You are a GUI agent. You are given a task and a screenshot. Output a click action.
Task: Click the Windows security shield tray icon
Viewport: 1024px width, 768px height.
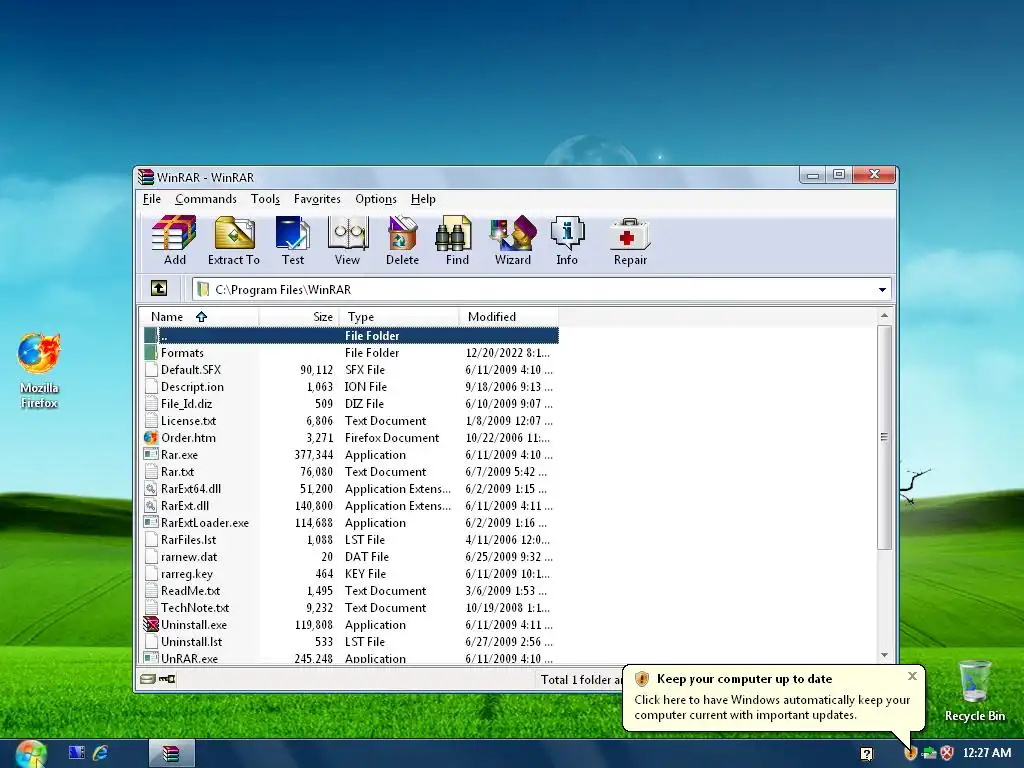point(910,754)
